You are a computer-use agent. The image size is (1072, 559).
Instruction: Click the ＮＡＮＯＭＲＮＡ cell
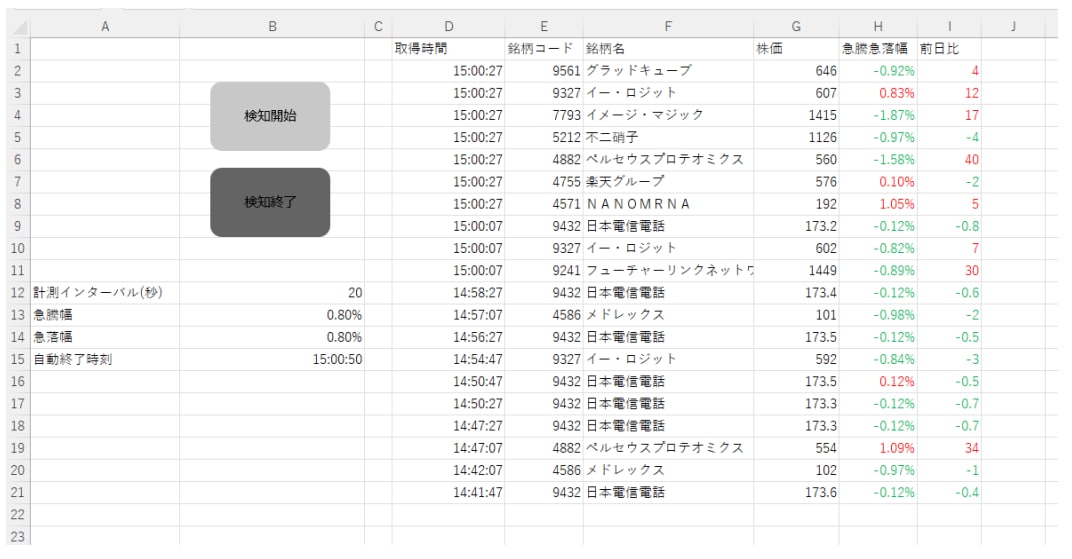[x=668, y=204]
